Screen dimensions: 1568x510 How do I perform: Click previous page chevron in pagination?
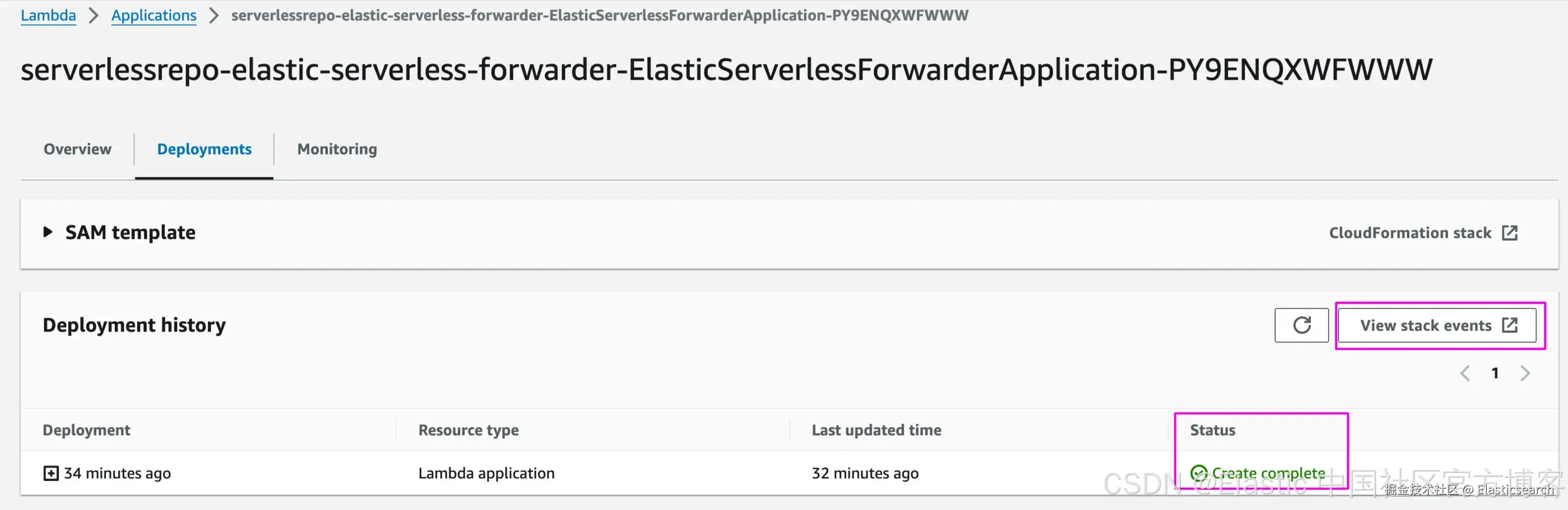tap(1464, 373)
